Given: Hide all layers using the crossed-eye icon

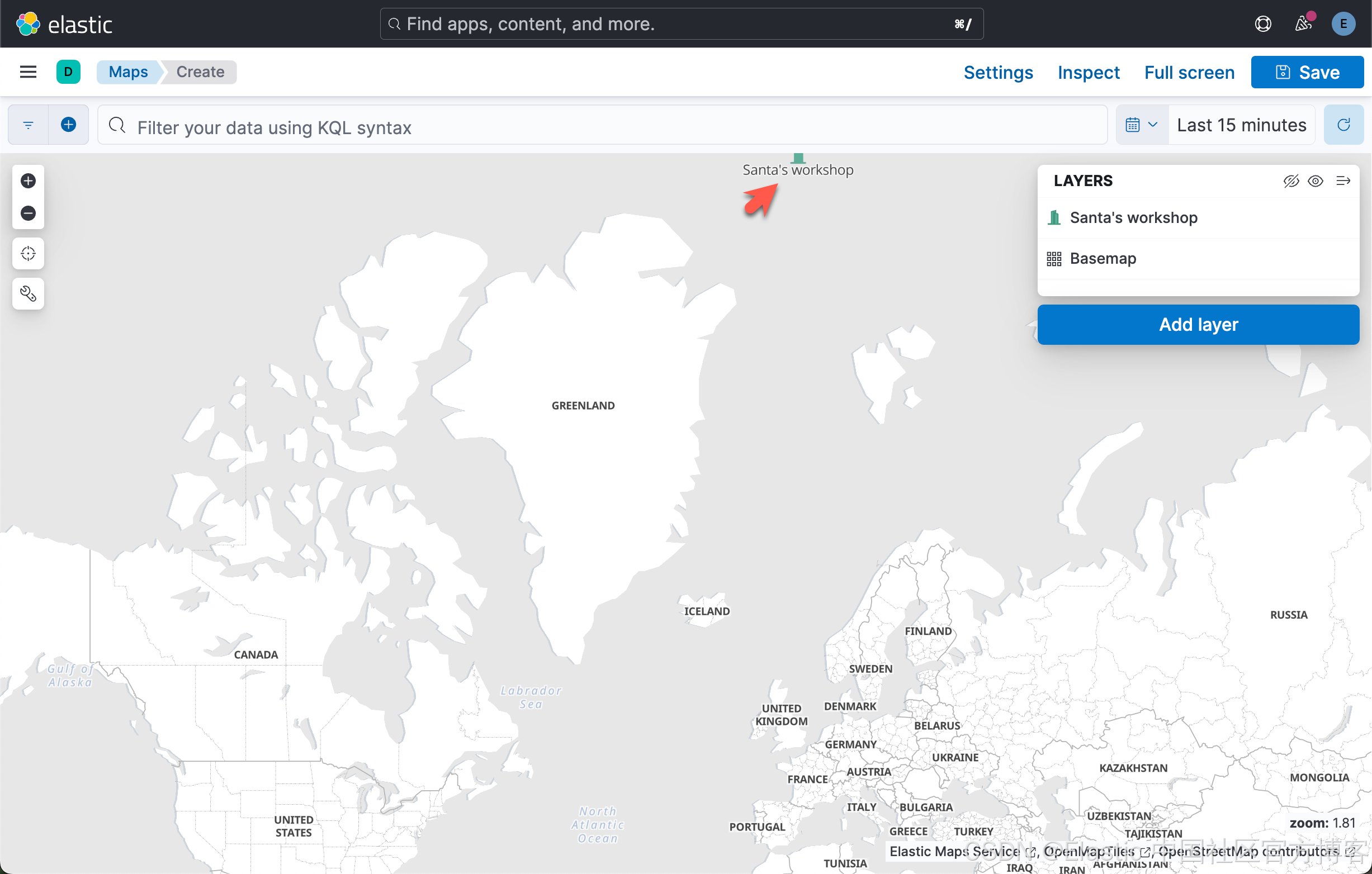Looking at the screenshot, I should coord(1291,180).
